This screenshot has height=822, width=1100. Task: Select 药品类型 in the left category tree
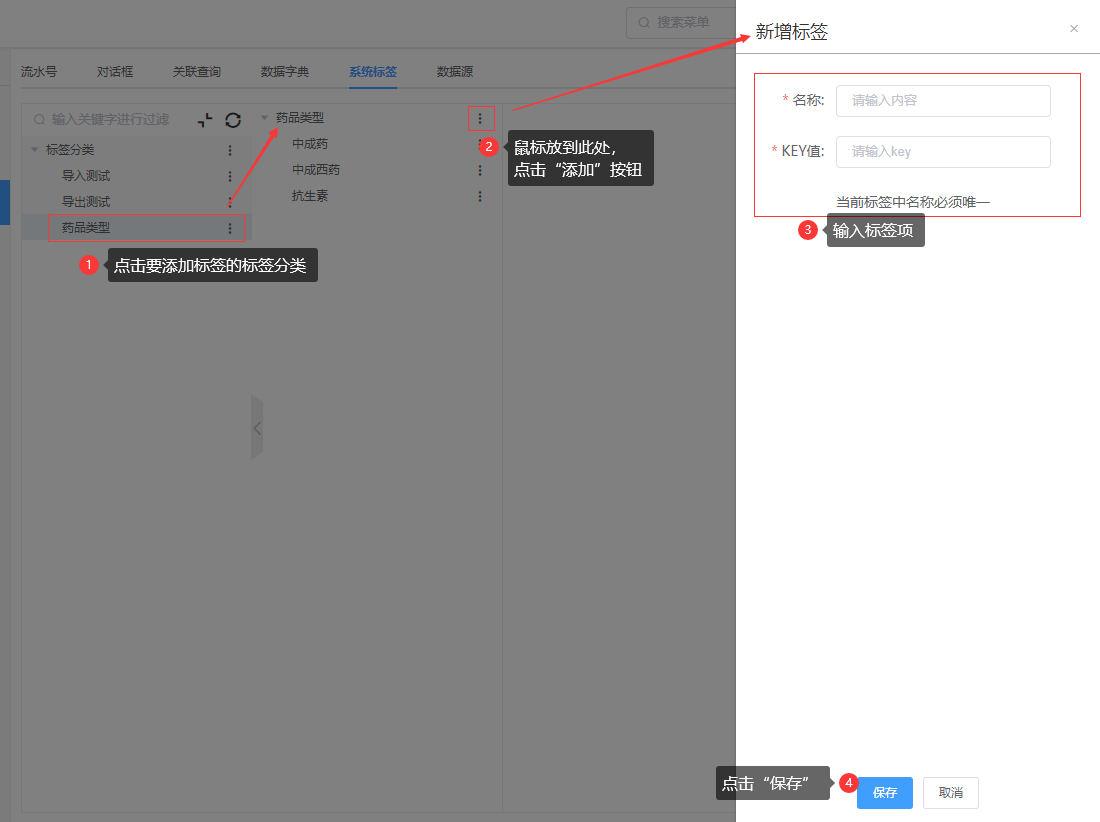pyautogui.click(x=86, y=228)
